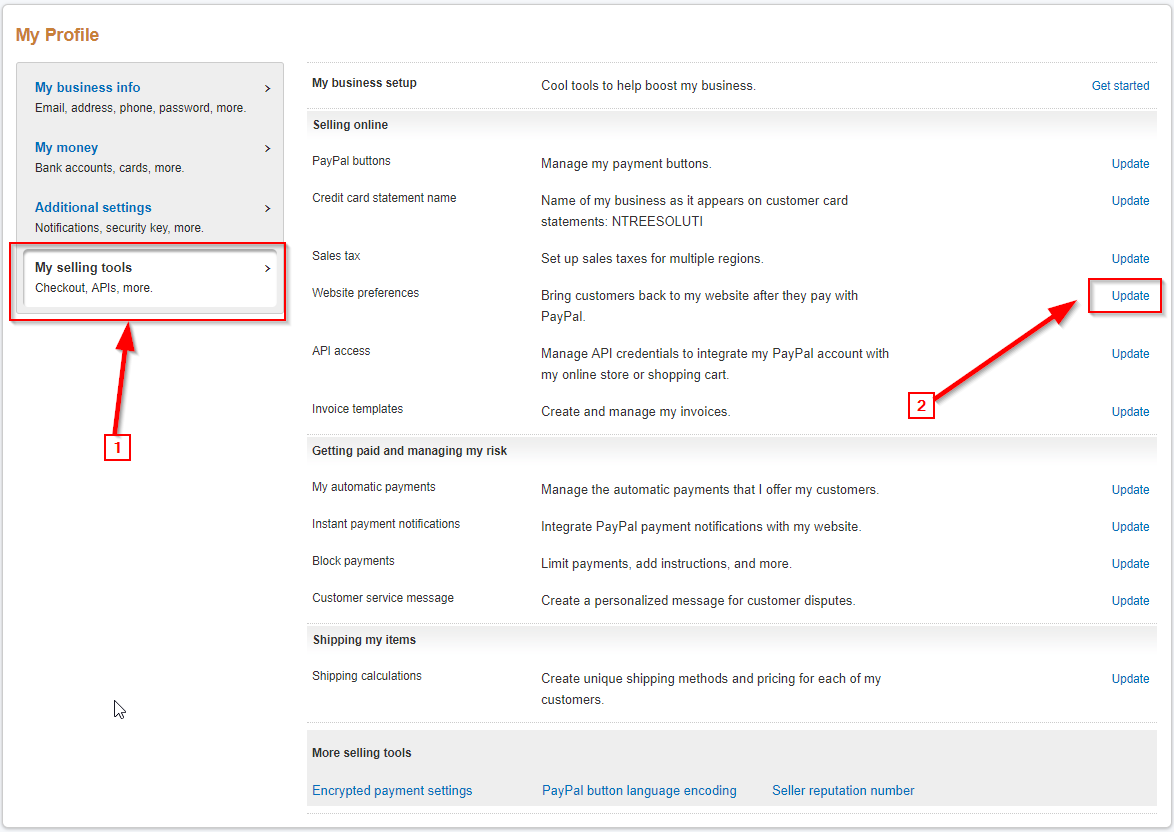Open Seller reputation number link
Viewport: 1174px width, 832px height.
point(843,791)
